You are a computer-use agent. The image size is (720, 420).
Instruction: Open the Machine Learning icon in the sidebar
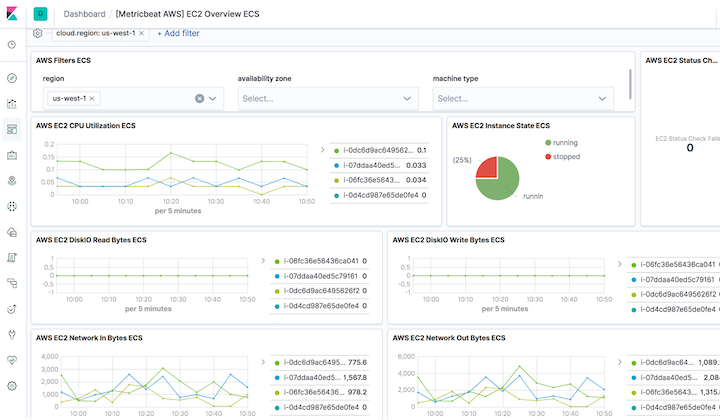[12, 207]
